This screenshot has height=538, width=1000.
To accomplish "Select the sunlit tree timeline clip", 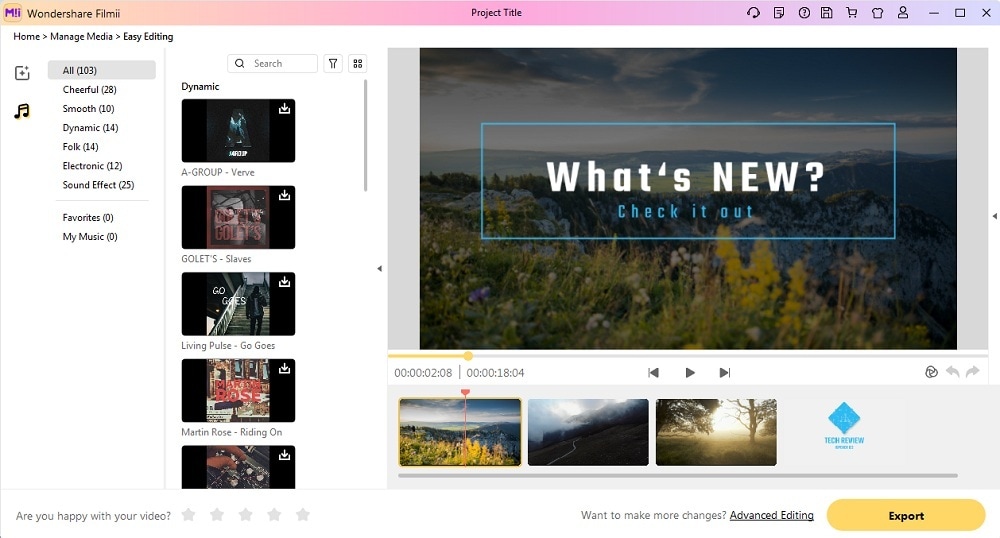I will coord(716,432).
